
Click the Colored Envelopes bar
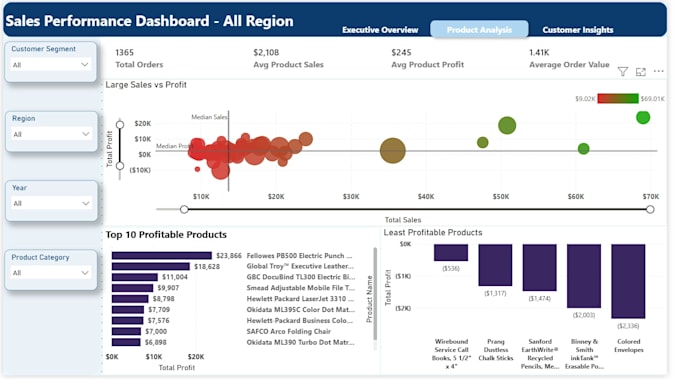click(628, 281)
